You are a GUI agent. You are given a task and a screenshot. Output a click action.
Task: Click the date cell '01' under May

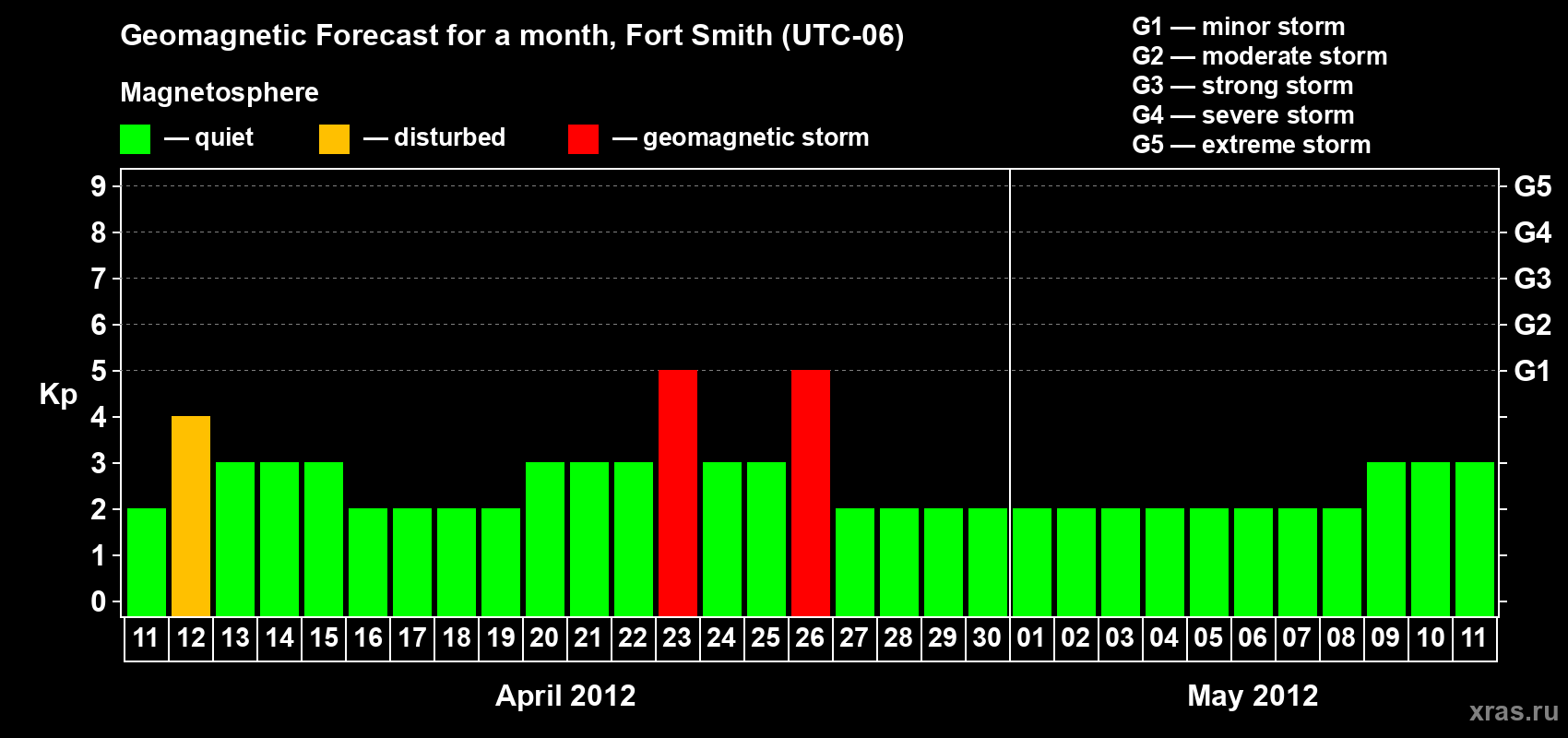point(1032,638)
